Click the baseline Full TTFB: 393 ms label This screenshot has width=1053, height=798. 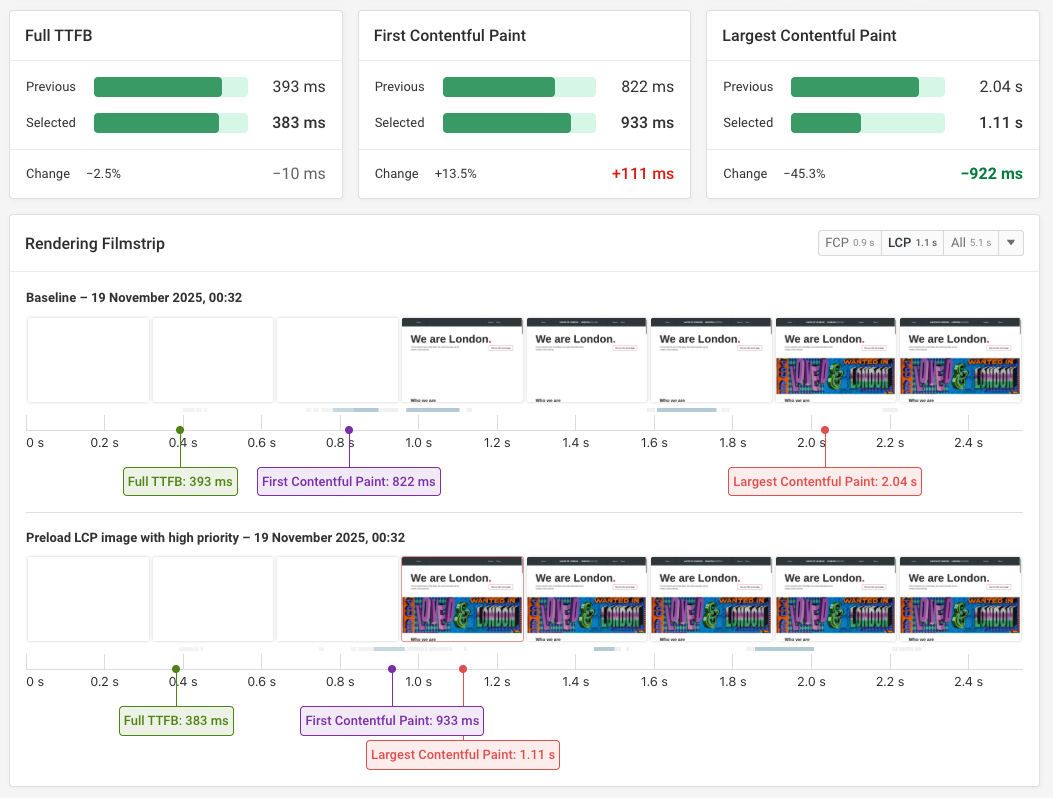180,482
